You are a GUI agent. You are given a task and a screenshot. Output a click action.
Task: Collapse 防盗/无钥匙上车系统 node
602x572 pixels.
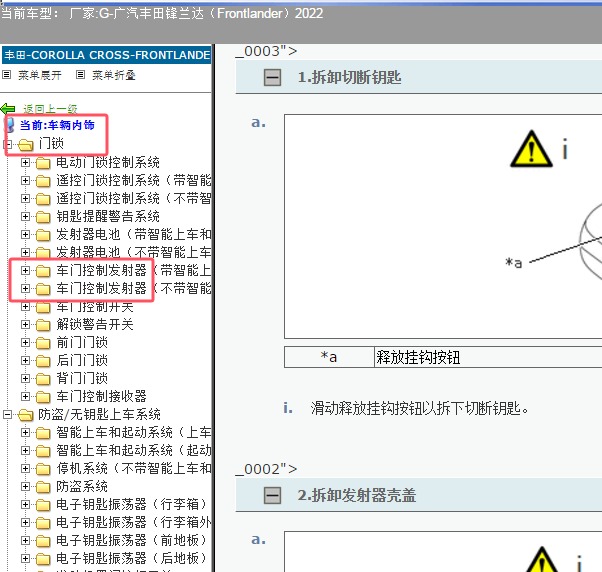click(7, 415)
